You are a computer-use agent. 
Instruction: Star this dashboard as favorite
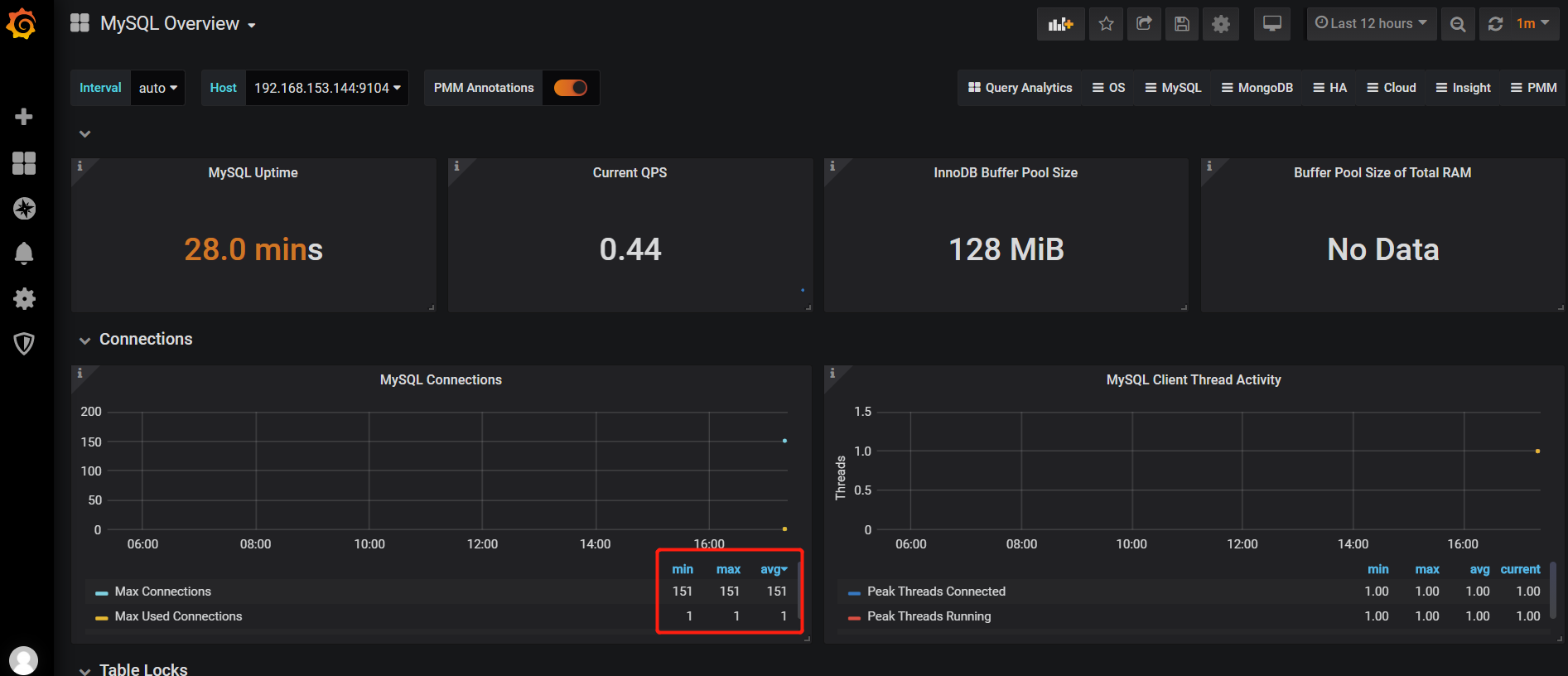[x=1106, y=24]
